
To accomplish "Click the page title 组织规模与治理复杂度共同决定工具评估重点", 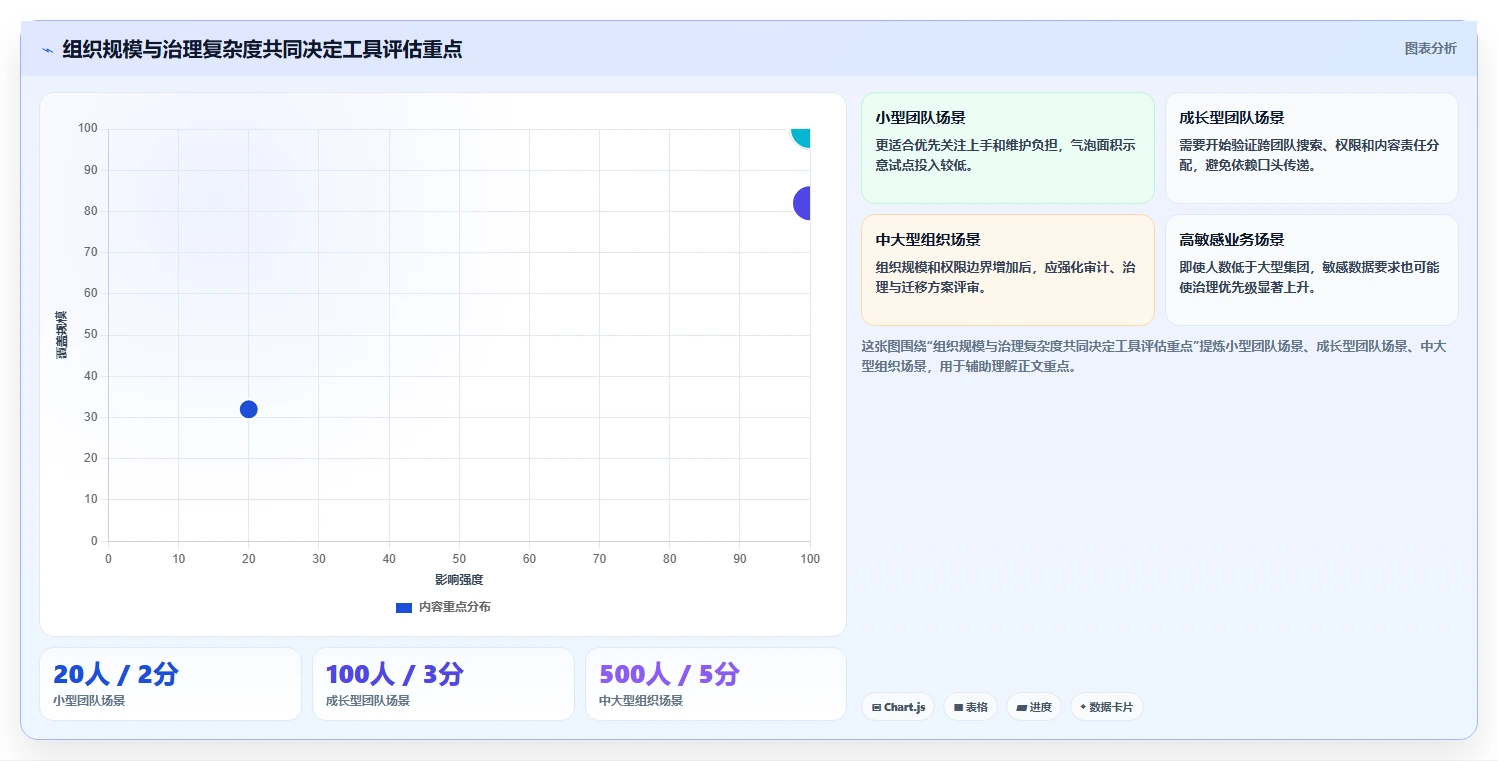I will pos(262,49).
